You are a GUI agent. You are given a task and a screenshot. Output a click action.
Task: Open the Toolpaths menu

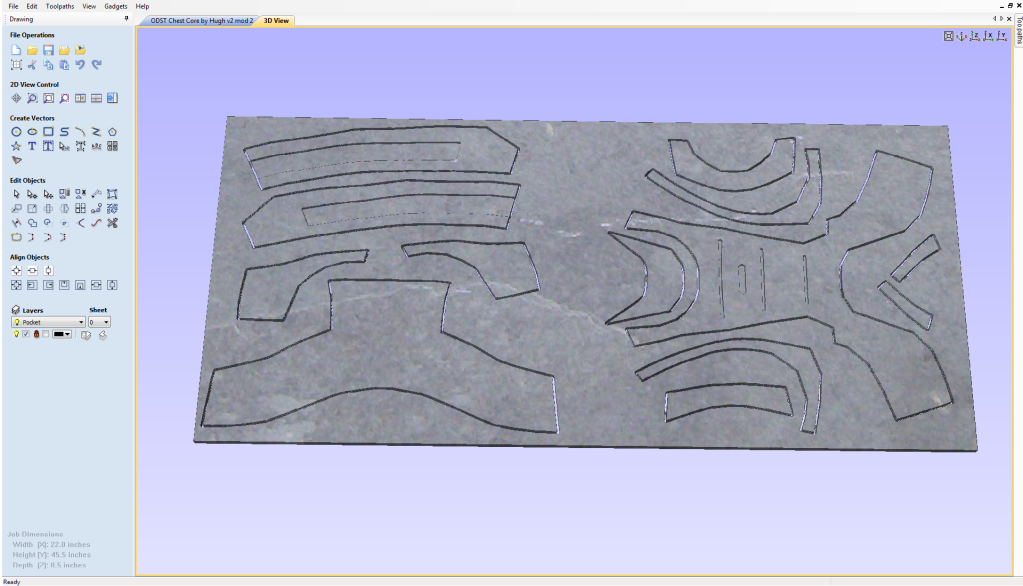click(x=60, y=6)
